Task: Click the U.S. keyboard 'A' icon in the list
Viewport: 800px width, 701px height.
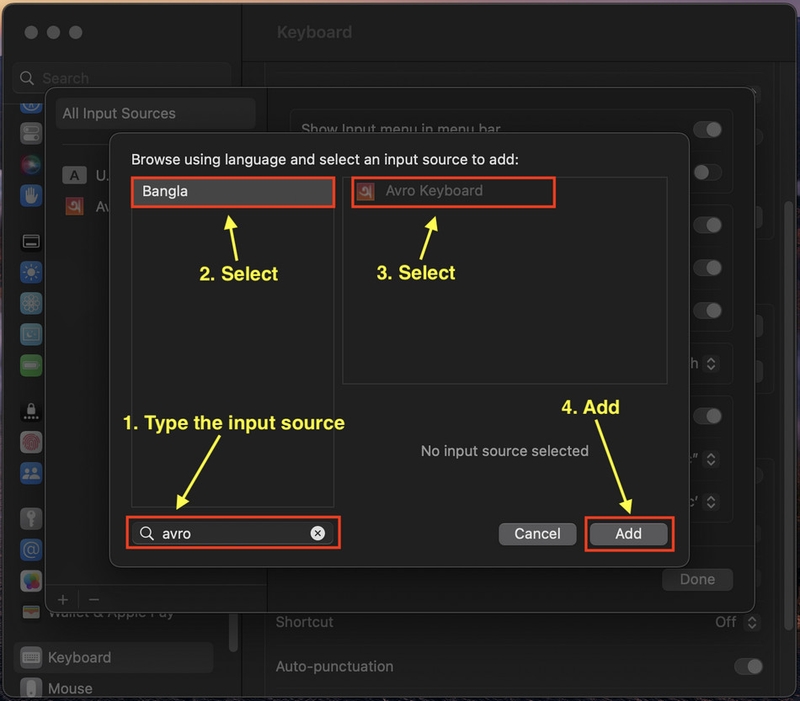Action: 74,176
